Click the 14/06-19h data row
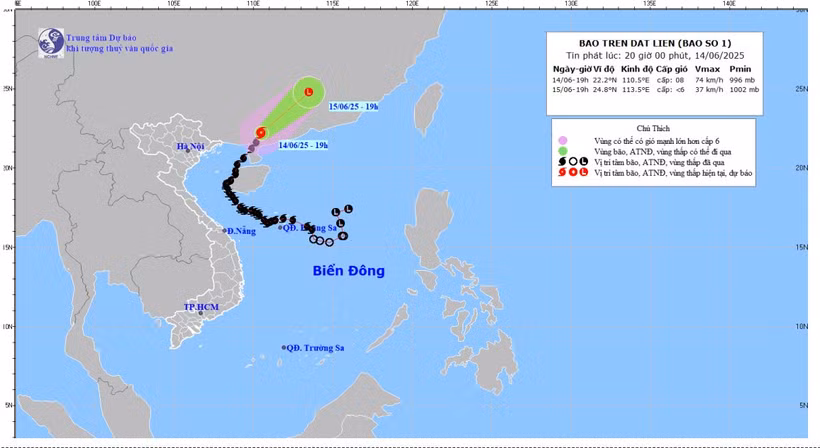This screenshot has height=448, width=820. pos(655,79)
